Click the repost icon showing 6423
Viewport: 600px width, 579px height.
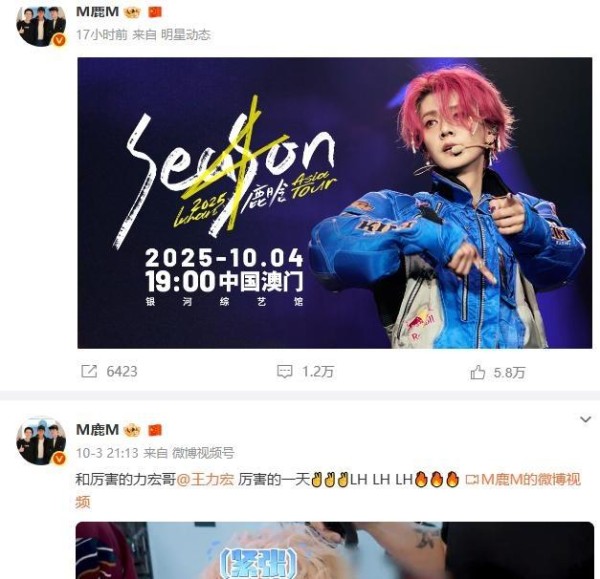click(x=89, y=371)
